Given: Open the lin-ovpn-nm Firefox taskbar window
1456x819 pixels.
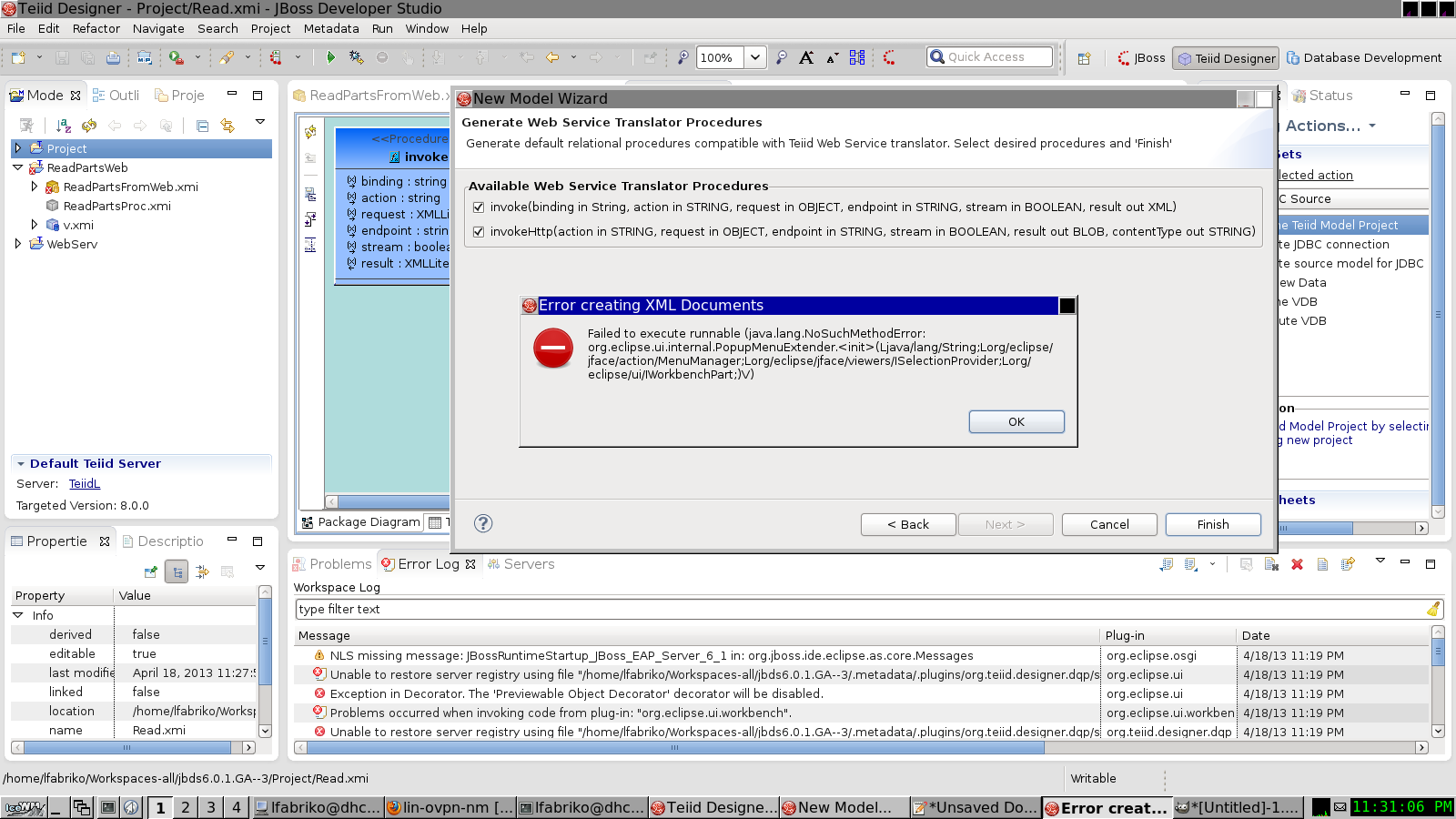Looking at the screenshot, I should 450,807.
